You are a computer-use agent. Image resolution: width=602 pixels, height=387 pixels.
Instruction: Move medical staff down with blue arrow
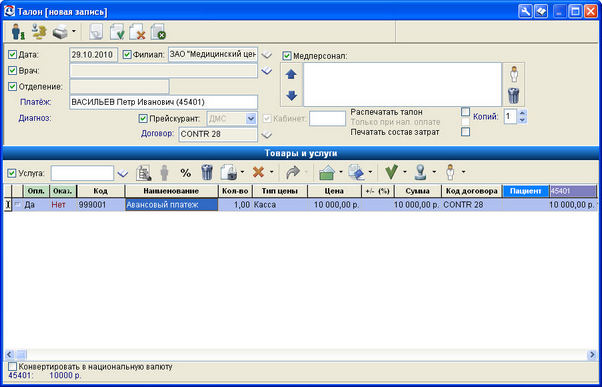[292, 95]
